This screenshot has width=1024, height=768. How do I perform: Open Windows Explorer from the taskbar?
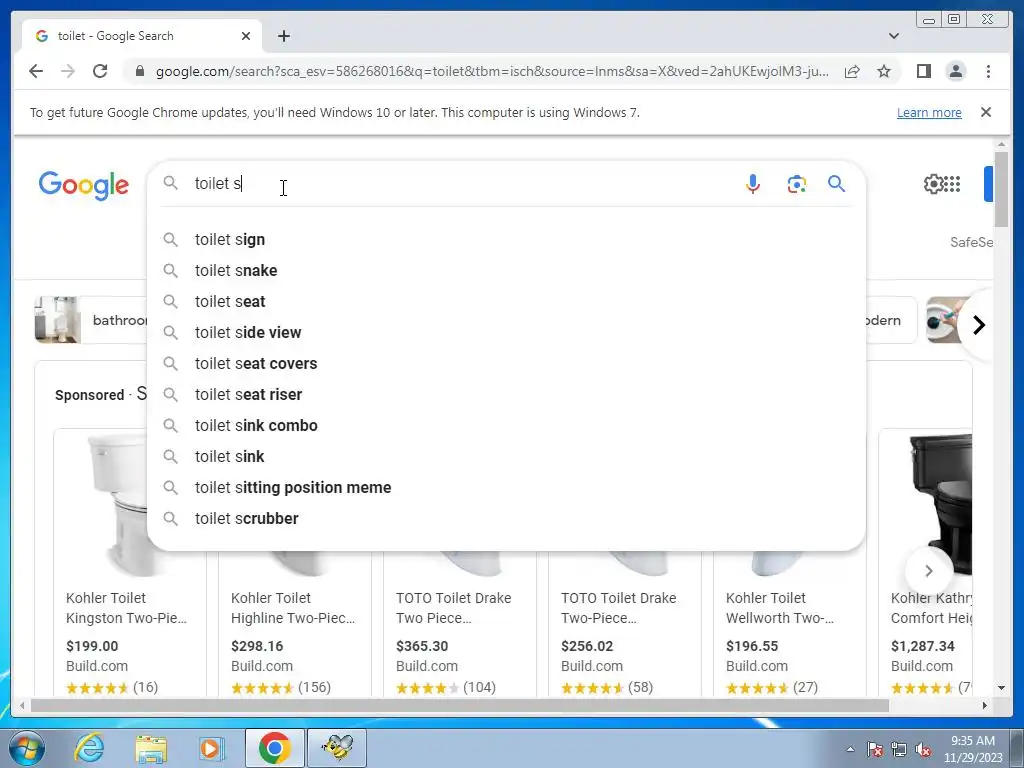[151, 748]
